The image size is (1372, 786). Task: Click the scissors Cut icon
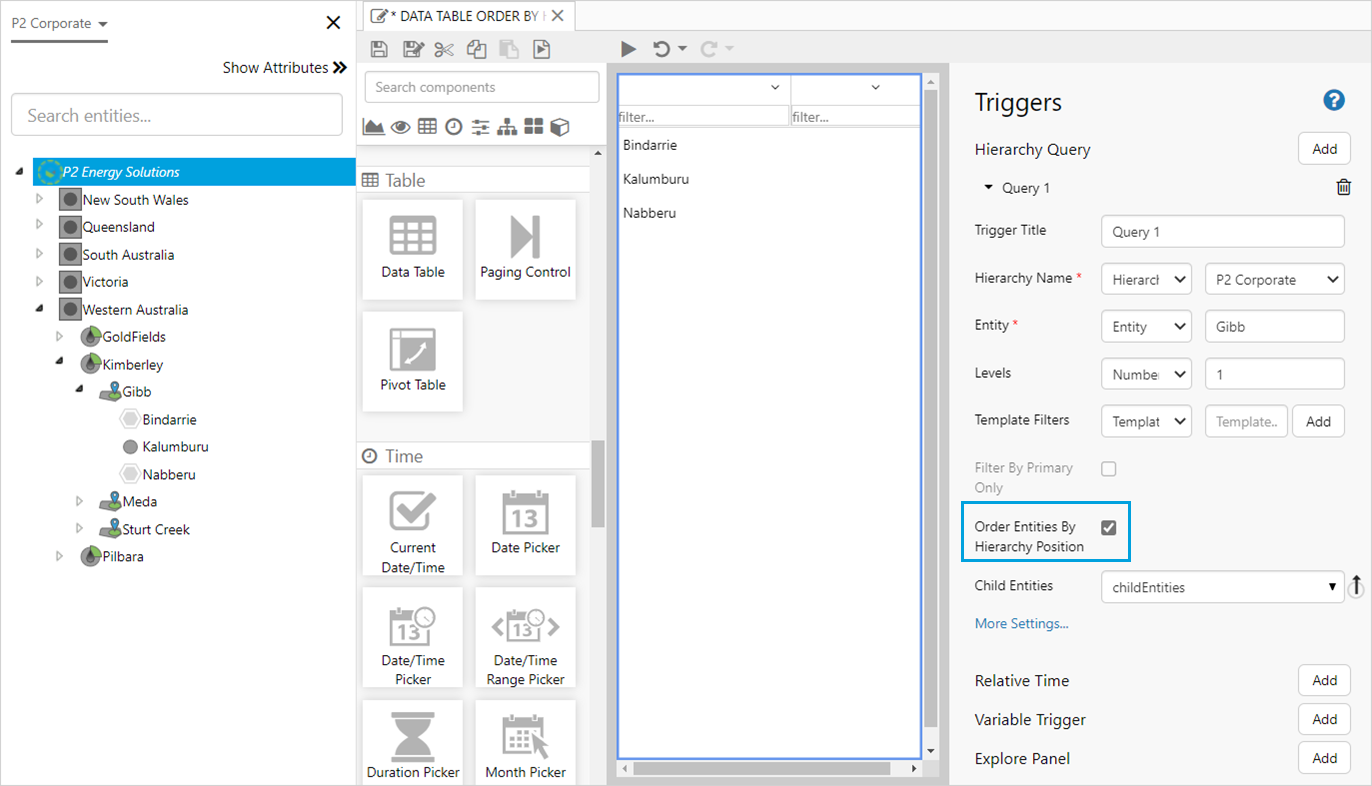pos(444,49)
